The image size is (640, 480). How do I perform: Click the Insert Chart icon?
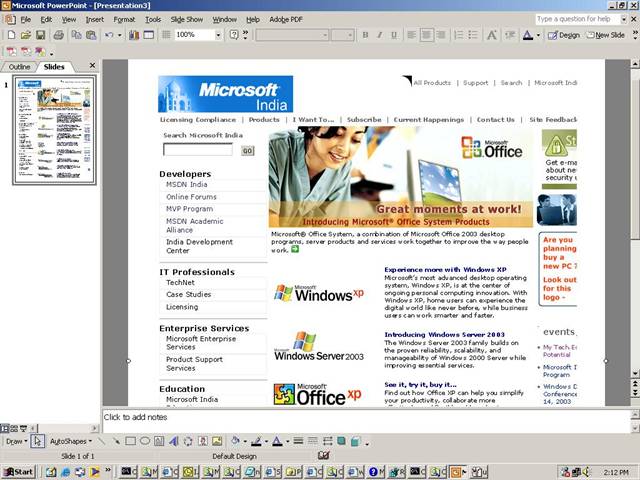tap(134, 35)
